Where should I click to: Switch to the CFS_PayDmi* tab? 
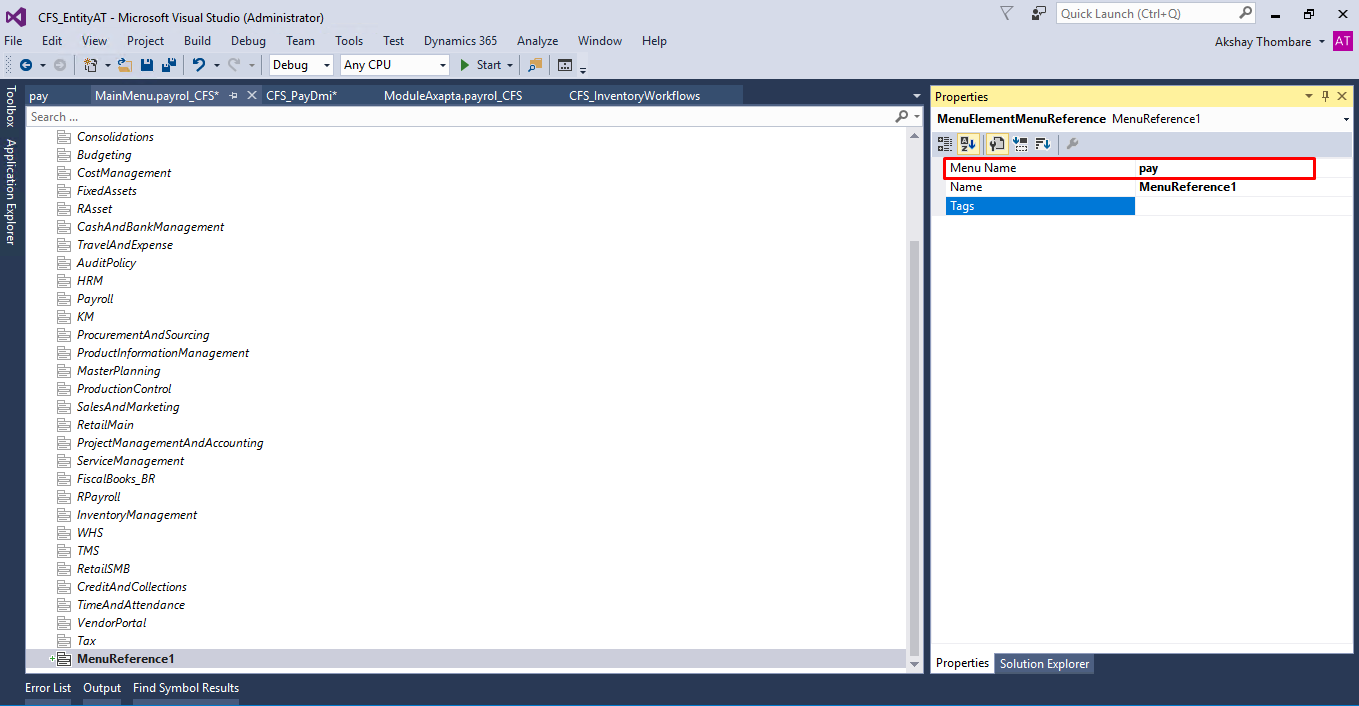(x=301, y=96)
